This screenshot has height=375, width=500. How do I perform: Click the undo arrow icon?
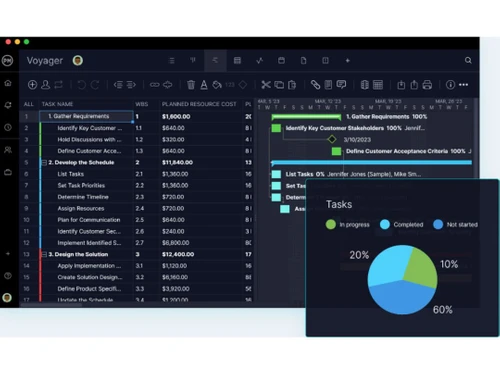point(81,85)
